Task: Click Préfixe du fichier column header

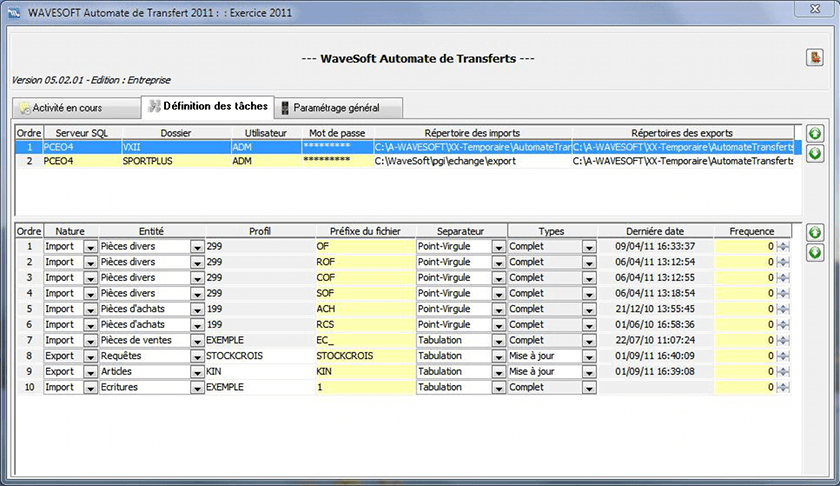Action: coord(365,231)
